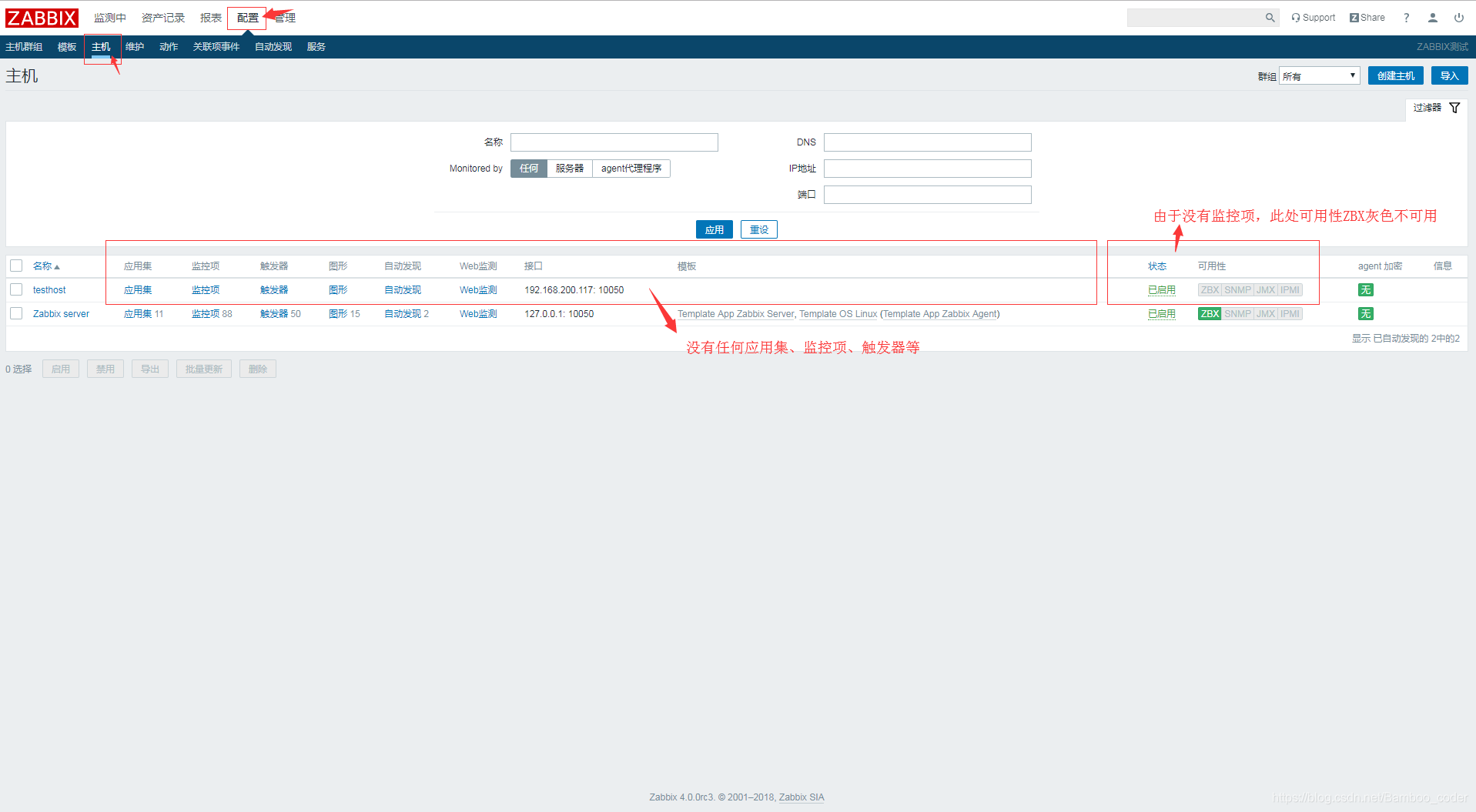The image size is (1476, 812).
Task: Click the JMX badge in the testhost row
Action: (x=1266, y=290)
